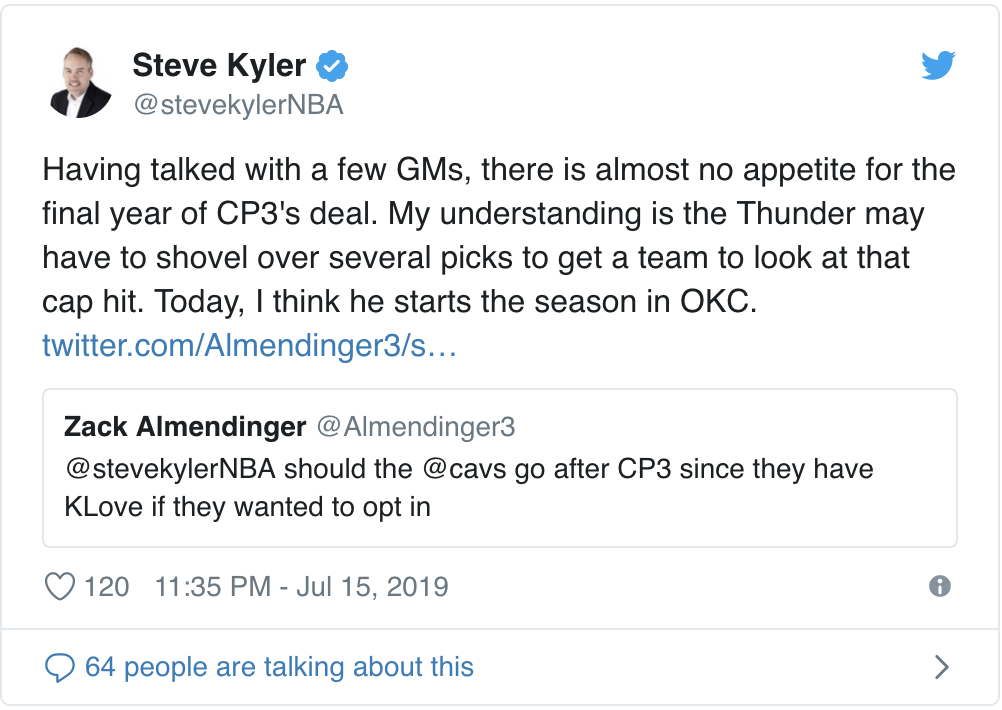Open the Steve Kyler display name
Screen dimensions: 1002x710
point(218,66)
